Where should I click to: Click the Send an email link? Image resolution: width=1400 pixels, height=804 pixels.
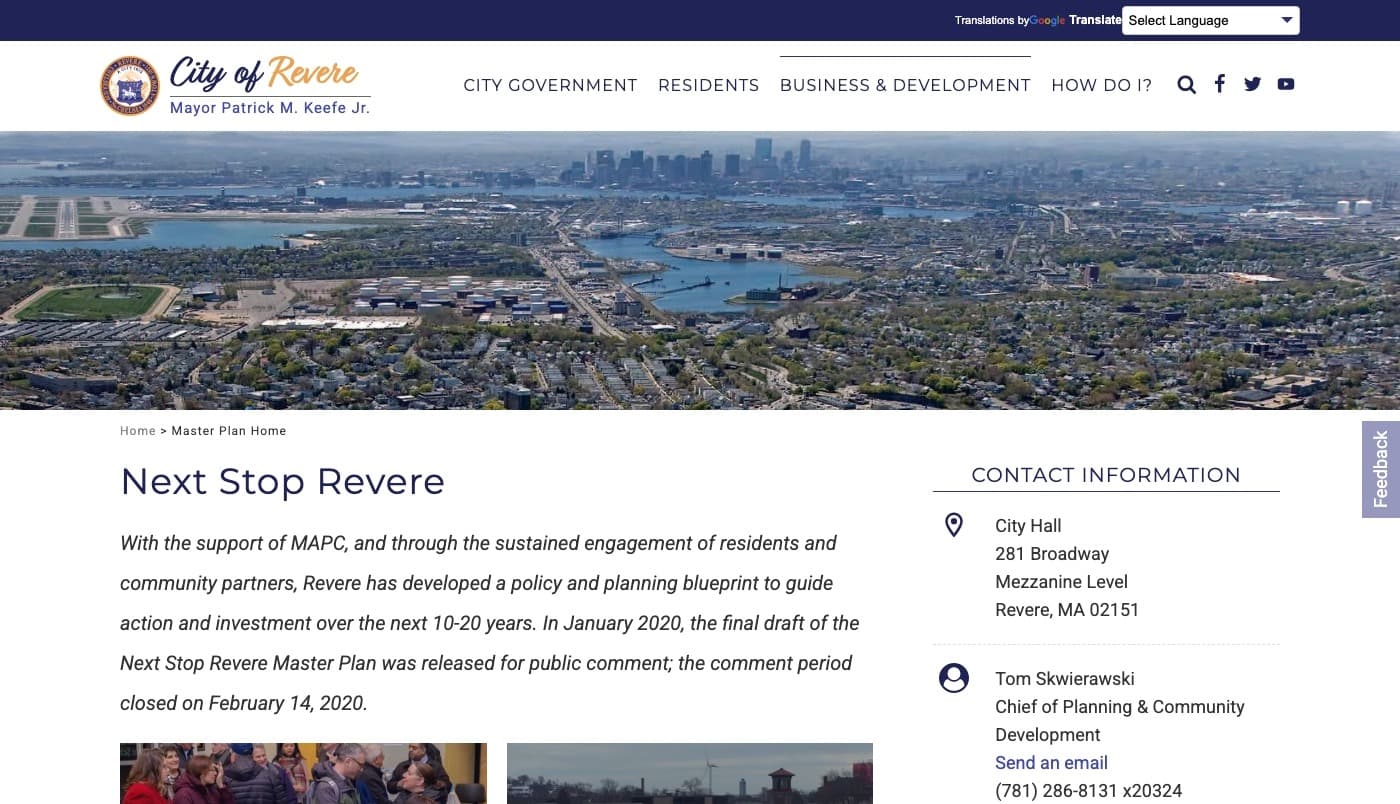1051,762
